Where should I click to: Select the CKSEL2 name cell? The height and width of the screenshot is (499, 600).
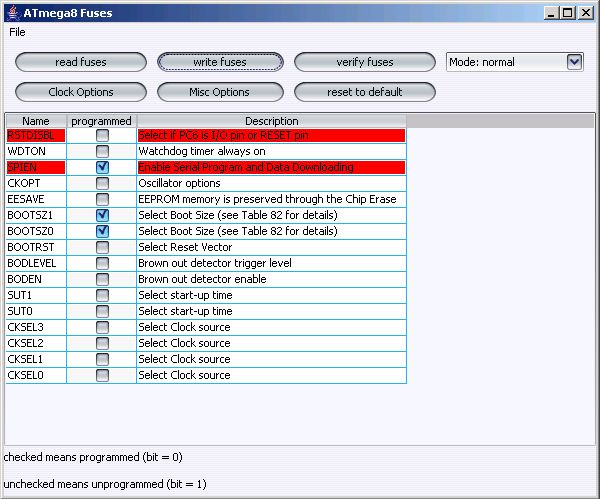coord(36,343)
